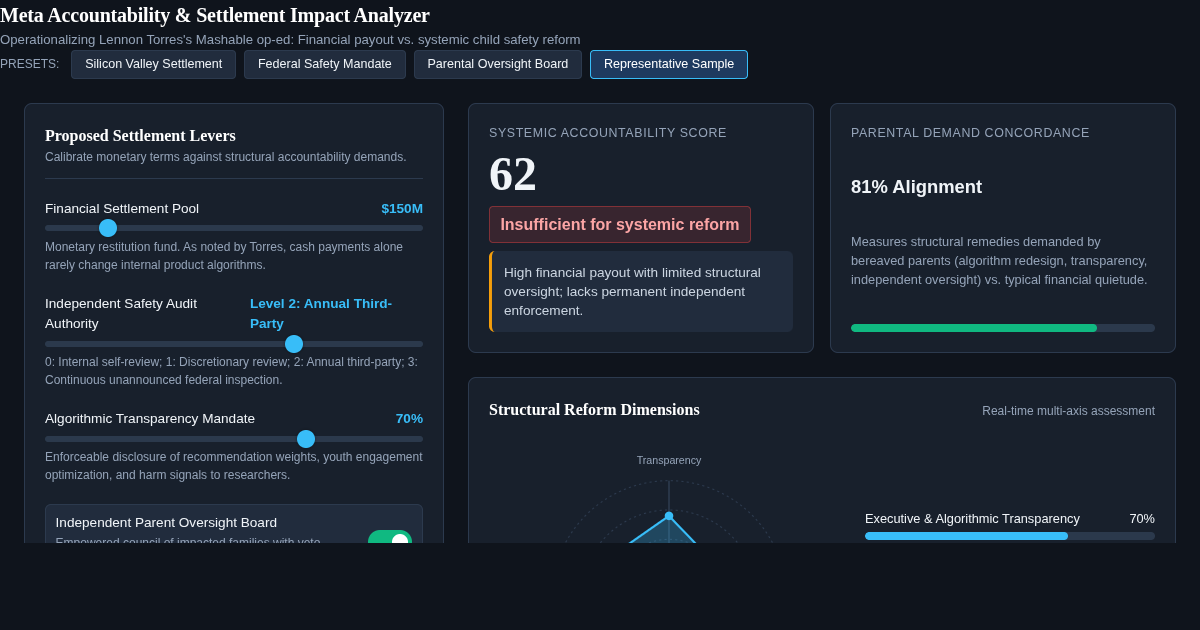Click the Meta Accountability page title
The height and width of the screenshot is (630, 1200).
pyautogui.click(x=215, y=15)
